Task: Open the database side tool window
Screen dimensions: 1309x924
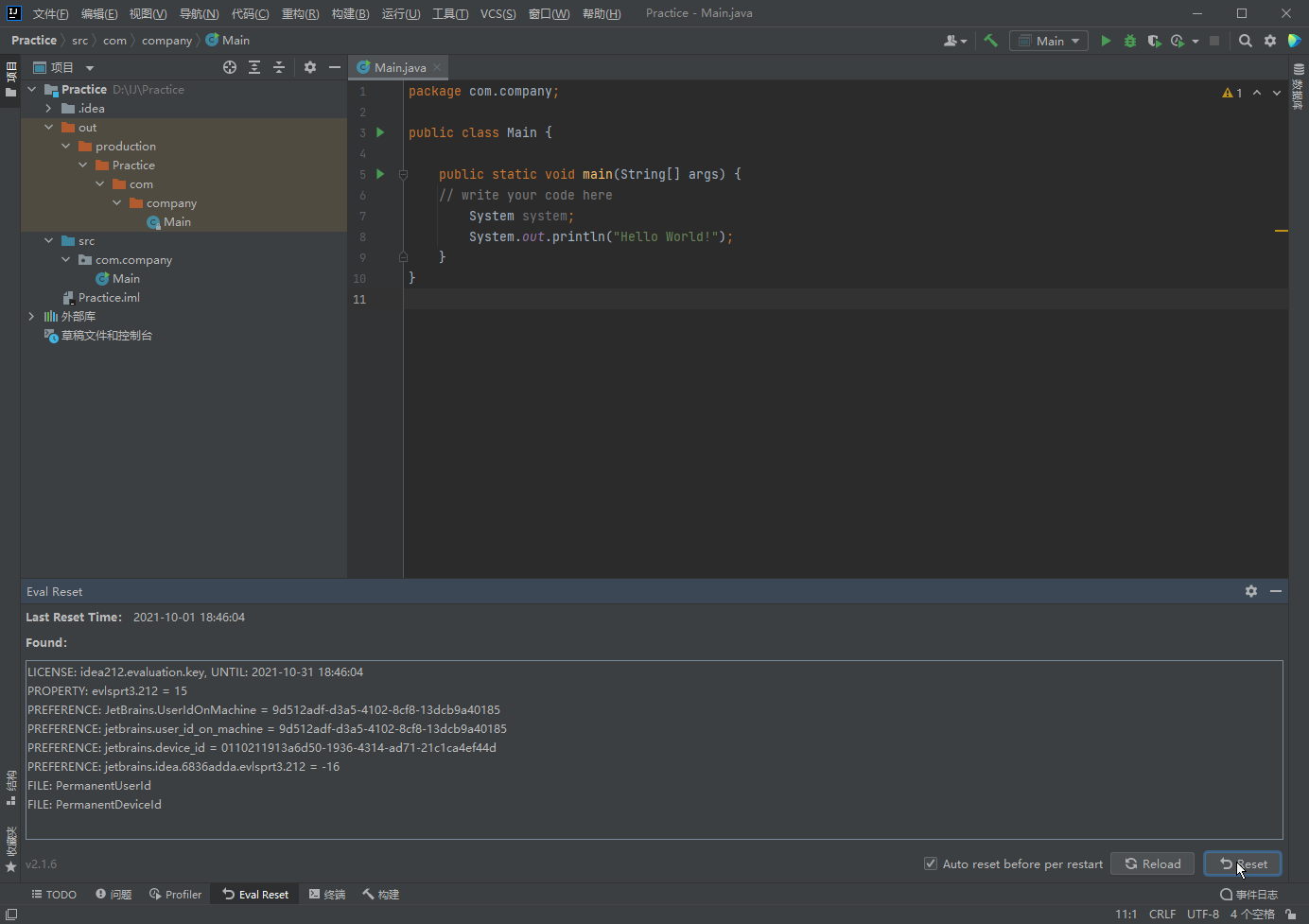Action: click(x=1298, y=85)
